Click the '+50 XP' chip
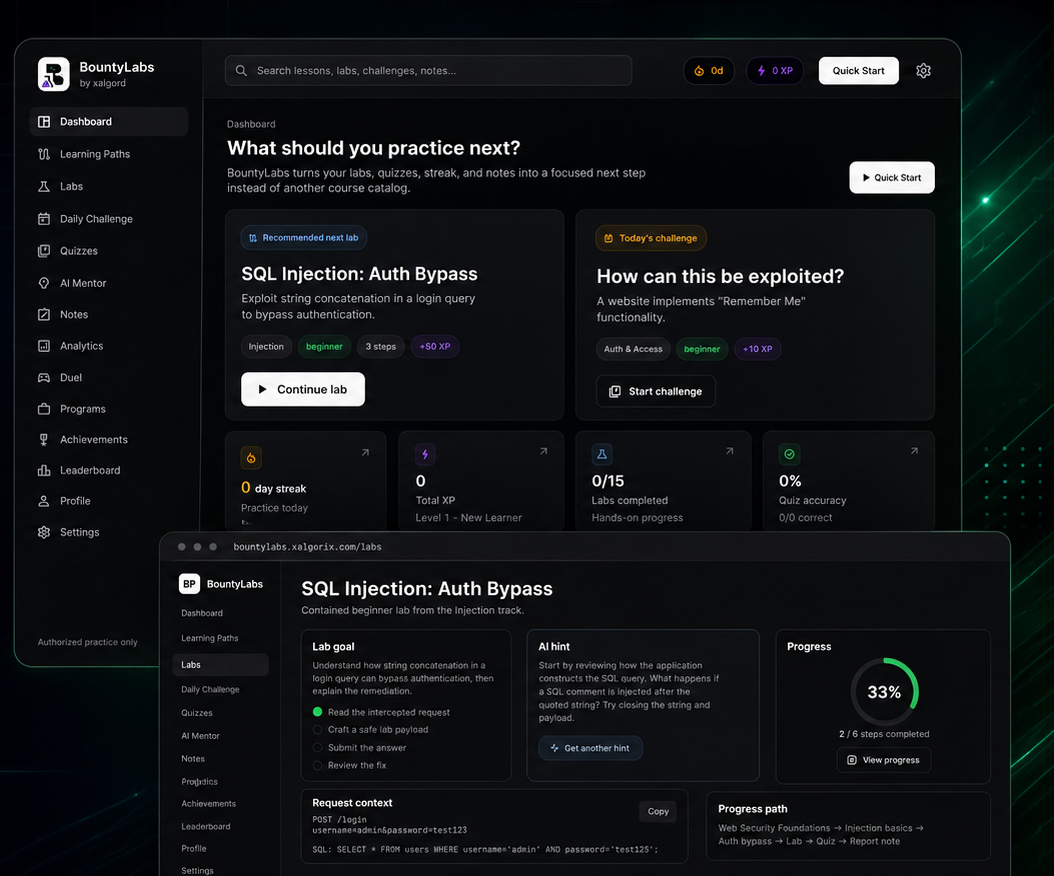This screenshot has width=1054, height=876. click(435, 346)
